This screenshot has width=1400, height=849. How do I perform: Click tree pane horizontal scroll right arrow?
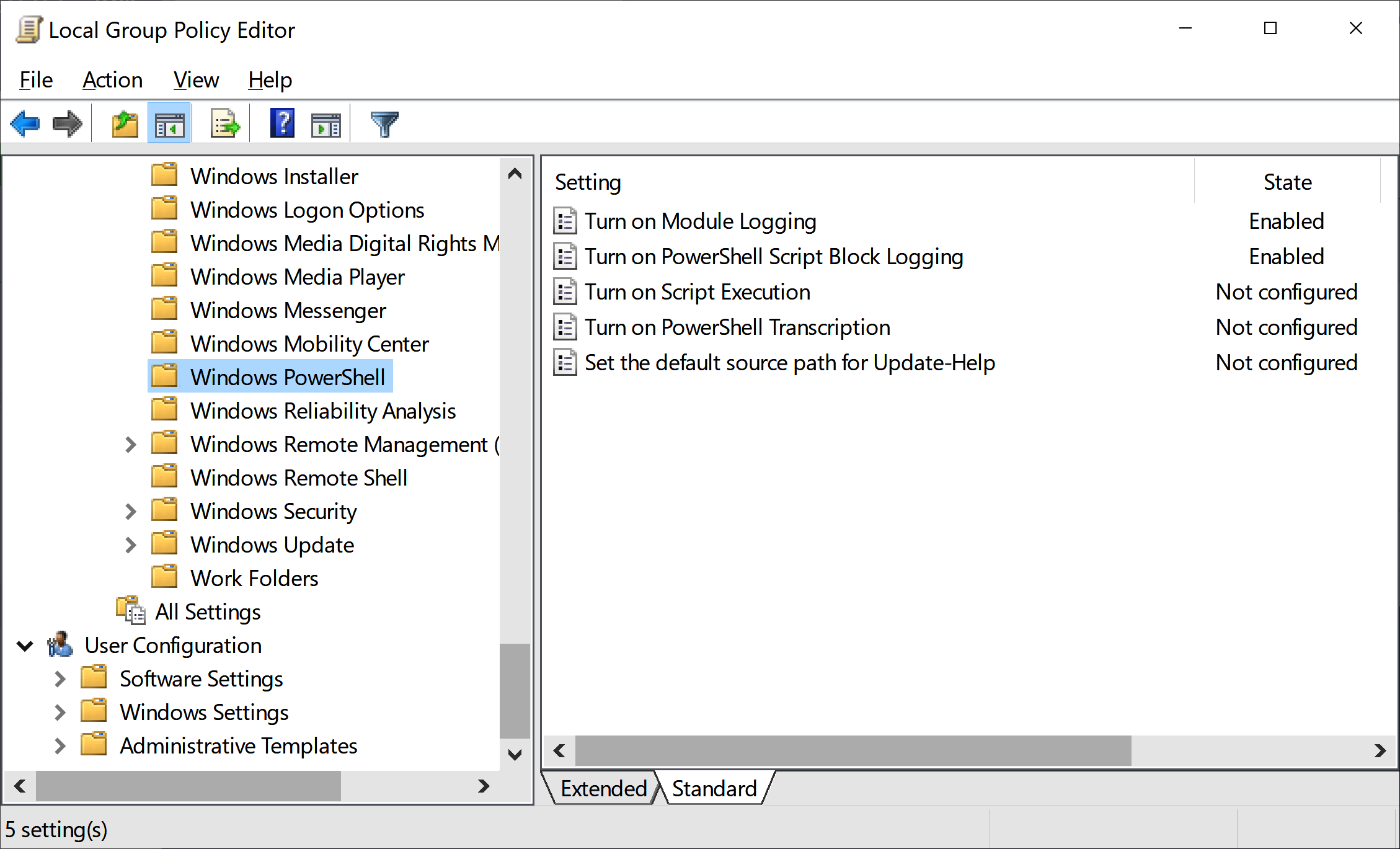click(484, 786)
